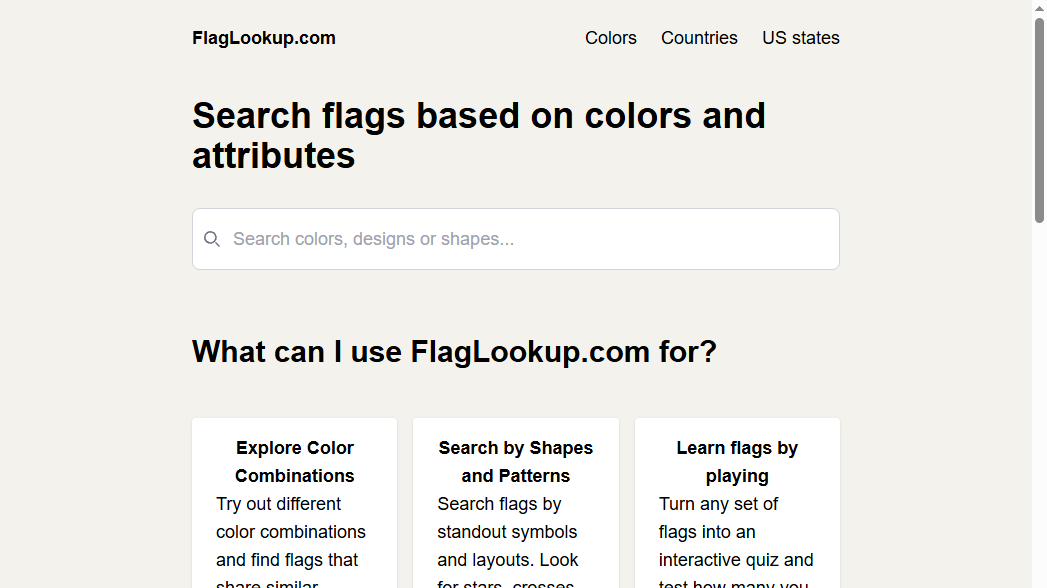Image resolution: width=1047 pixels, height=588 pixels.
Task: Click the scrollbar up arrow
Action: tap(1039, 8)
